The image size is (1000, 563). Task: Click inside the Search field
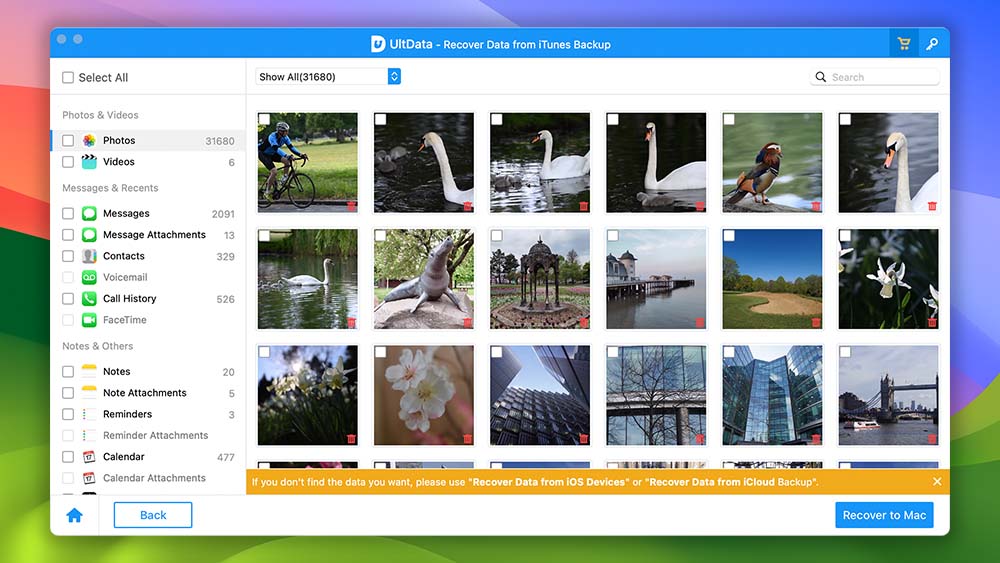point(874,77)
